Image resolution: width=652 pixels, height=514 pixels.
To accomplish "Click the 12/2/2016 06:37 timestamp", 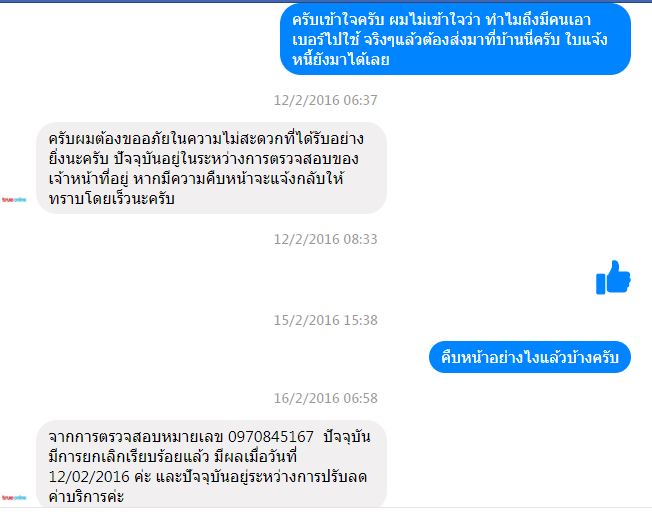I will (x=326, y=100).
